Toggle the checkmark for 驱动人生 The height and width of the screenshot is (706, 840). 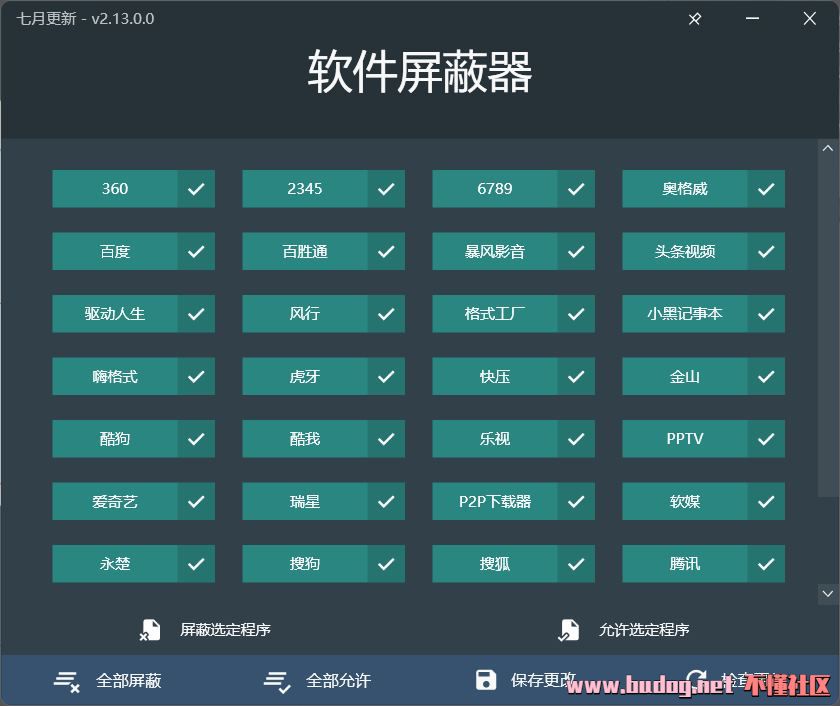(x=196, y=314)
